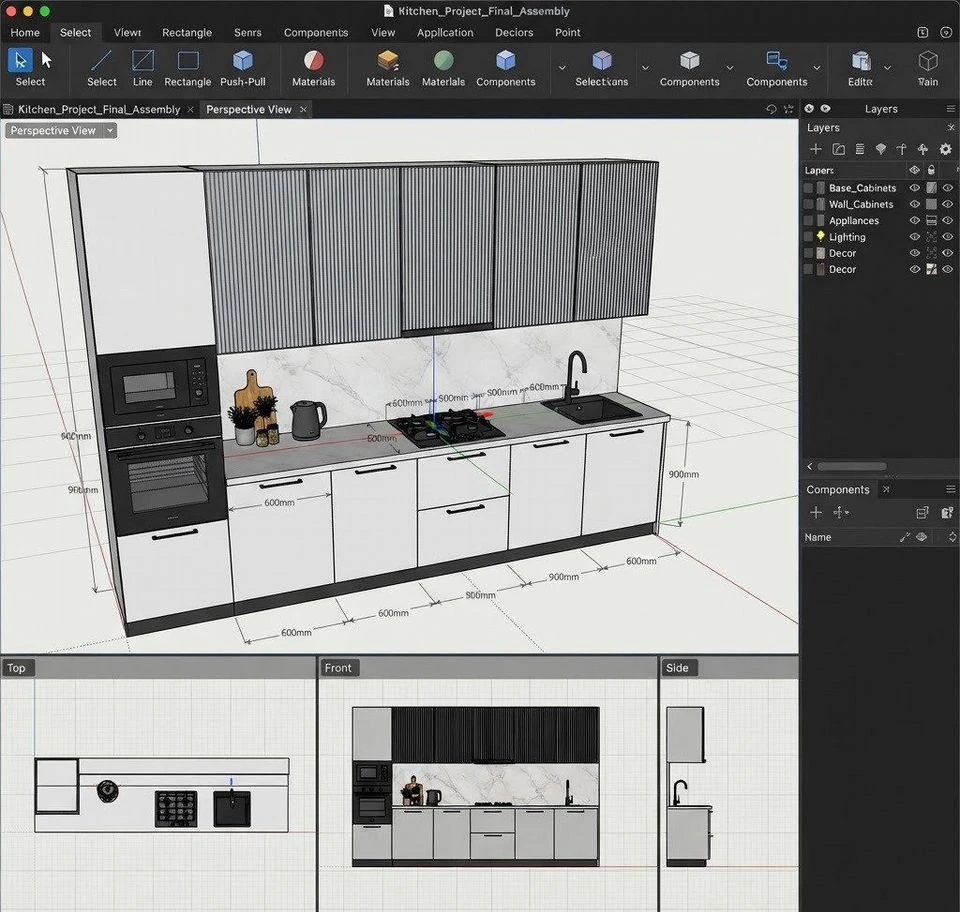960x912 pixels.
Task: Open the Home menu
Action: [x=25, y=32]
